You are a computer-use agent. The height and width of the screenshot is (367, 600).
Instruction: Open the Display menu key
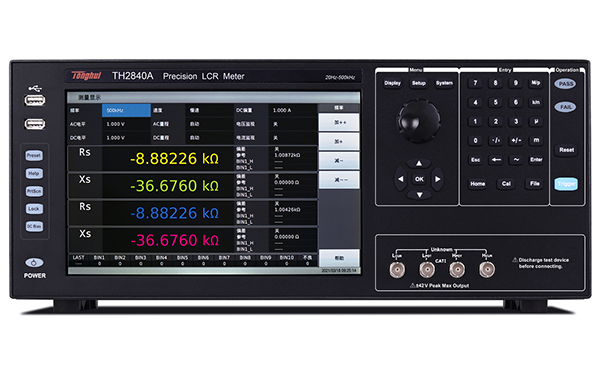(x=393, y=83)
